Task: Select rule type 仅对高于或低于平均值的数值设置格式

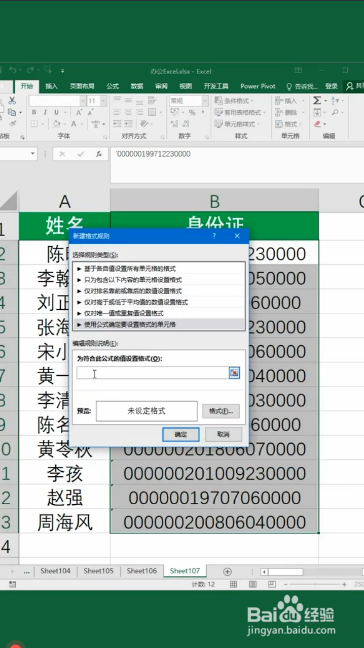Action: (x=159, y=302)
